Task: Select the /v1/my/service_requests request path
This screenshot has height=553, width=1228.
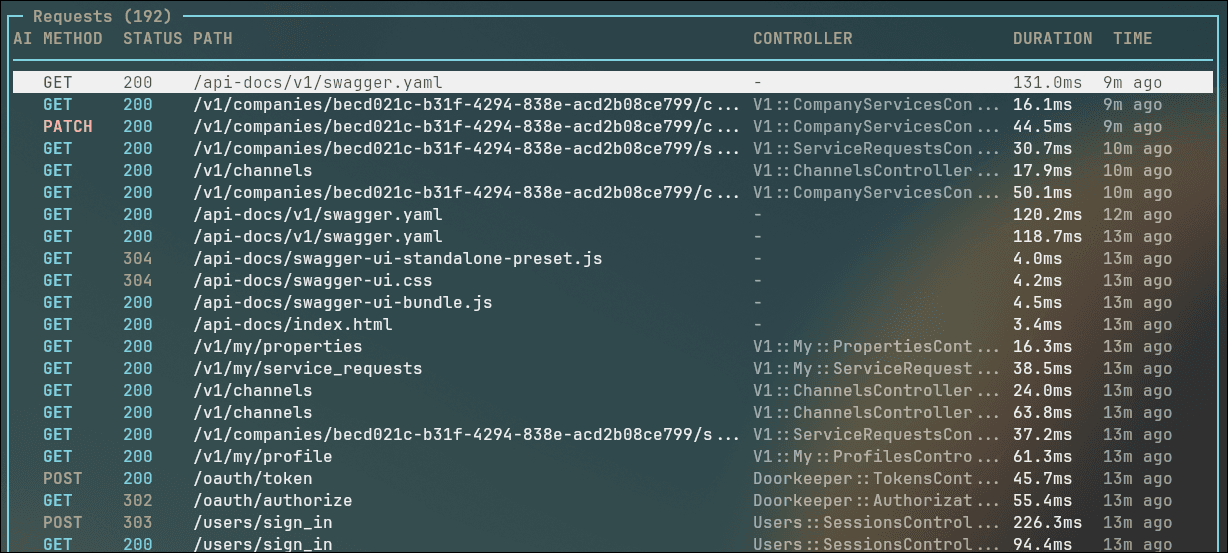Action: (x=308, y=369)
